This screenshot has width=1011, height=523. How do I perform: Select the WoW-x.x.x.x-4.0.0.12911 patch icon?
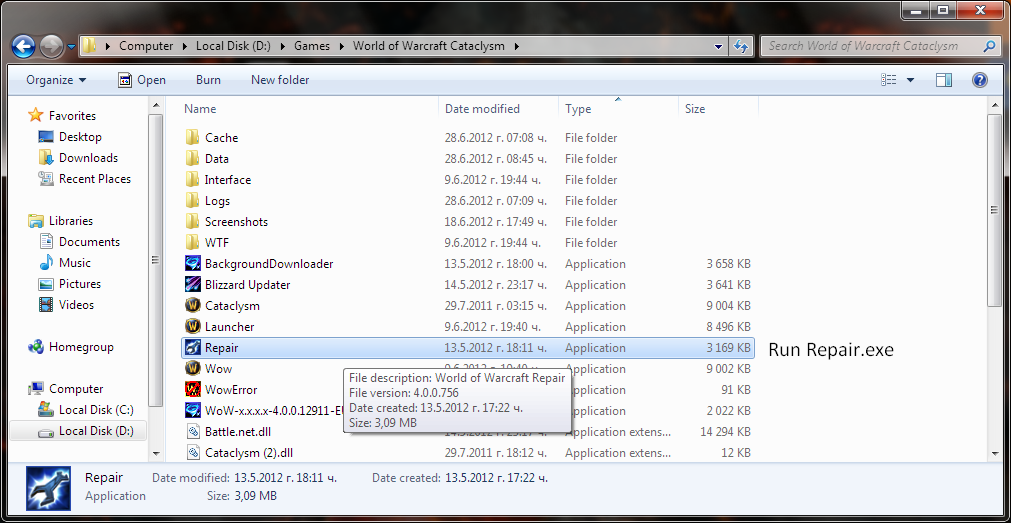coord(192,411)
